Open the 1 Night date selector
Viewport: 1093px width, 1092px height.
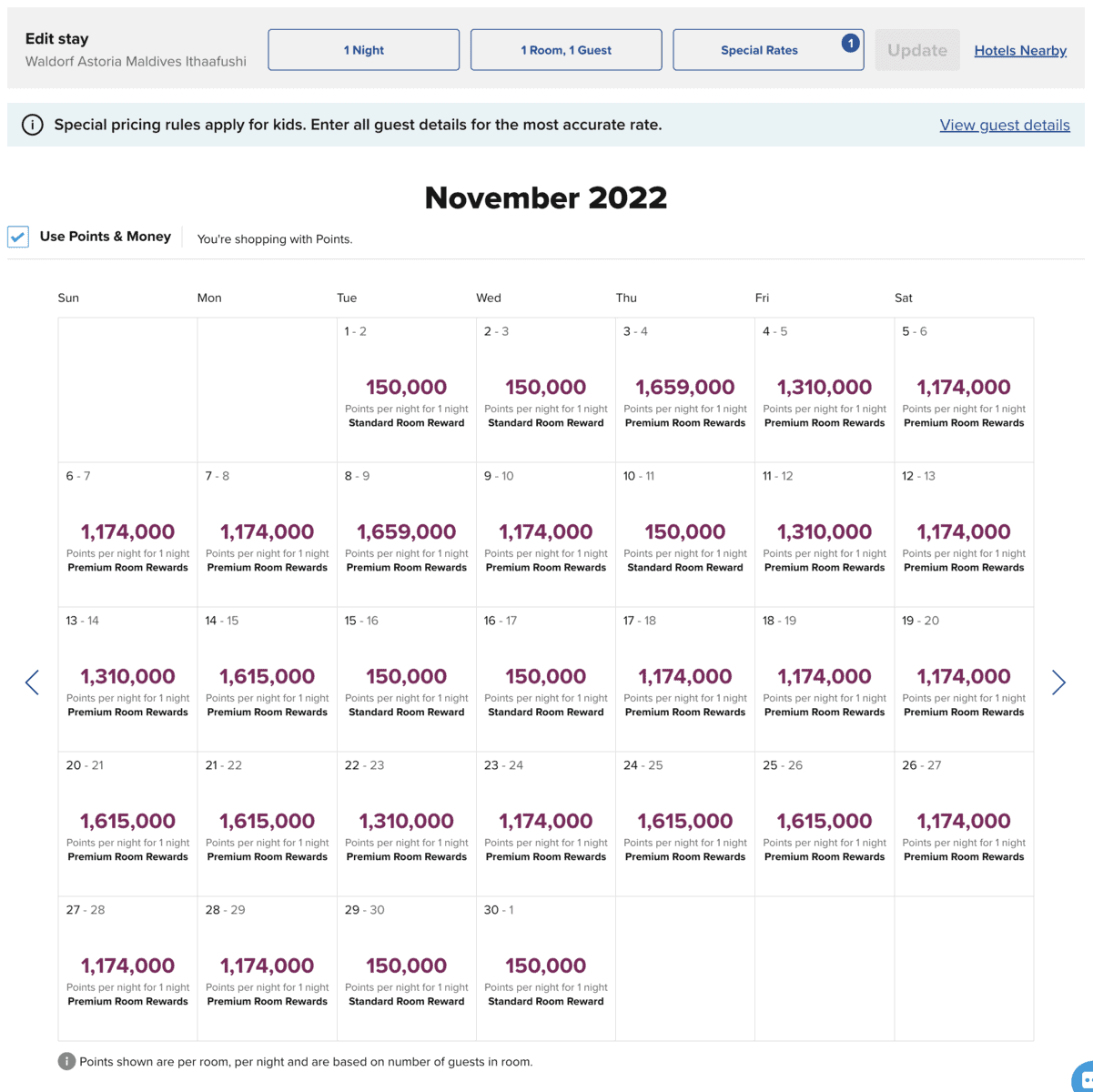(x=364, y=50)
